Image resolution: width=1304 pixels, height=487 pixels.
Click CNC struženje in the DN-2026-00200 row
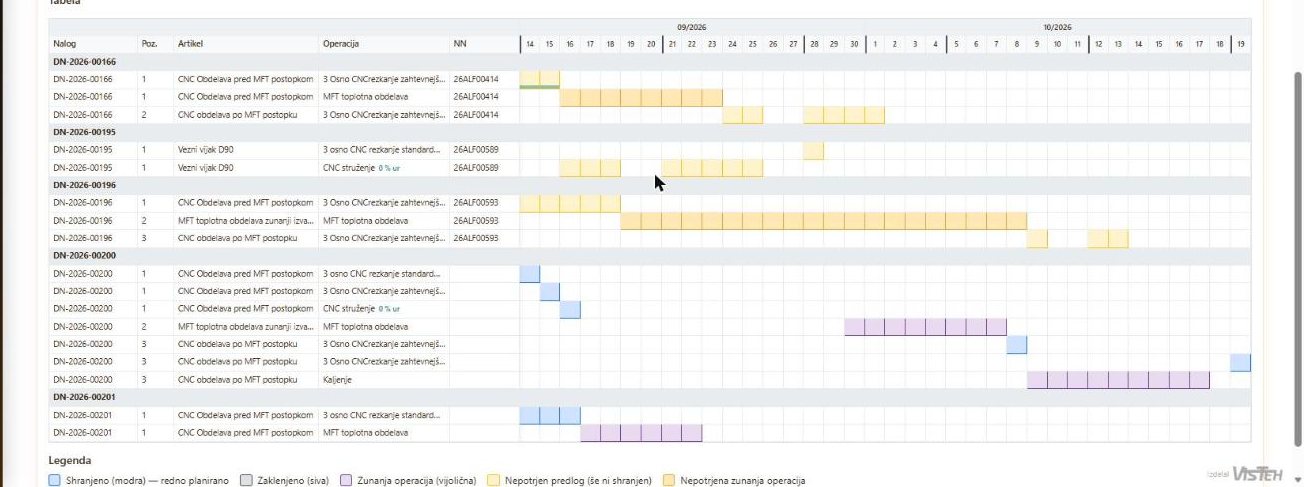(348, 309)
